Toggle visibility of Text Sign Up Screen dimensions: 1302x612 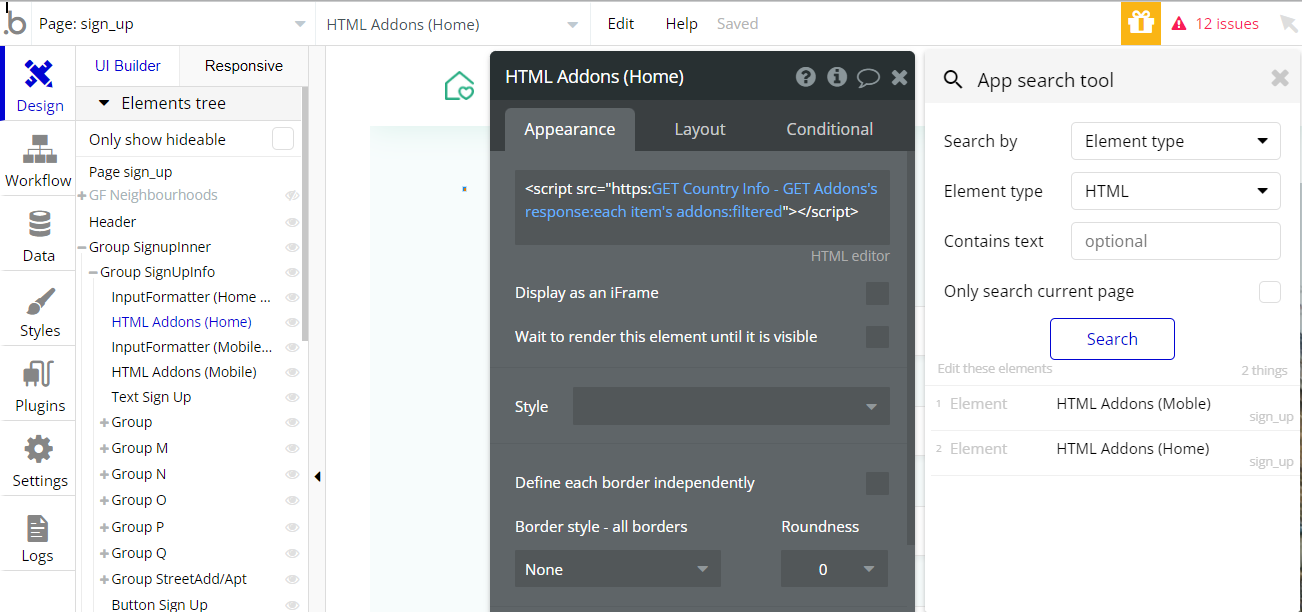click(292, 397)
